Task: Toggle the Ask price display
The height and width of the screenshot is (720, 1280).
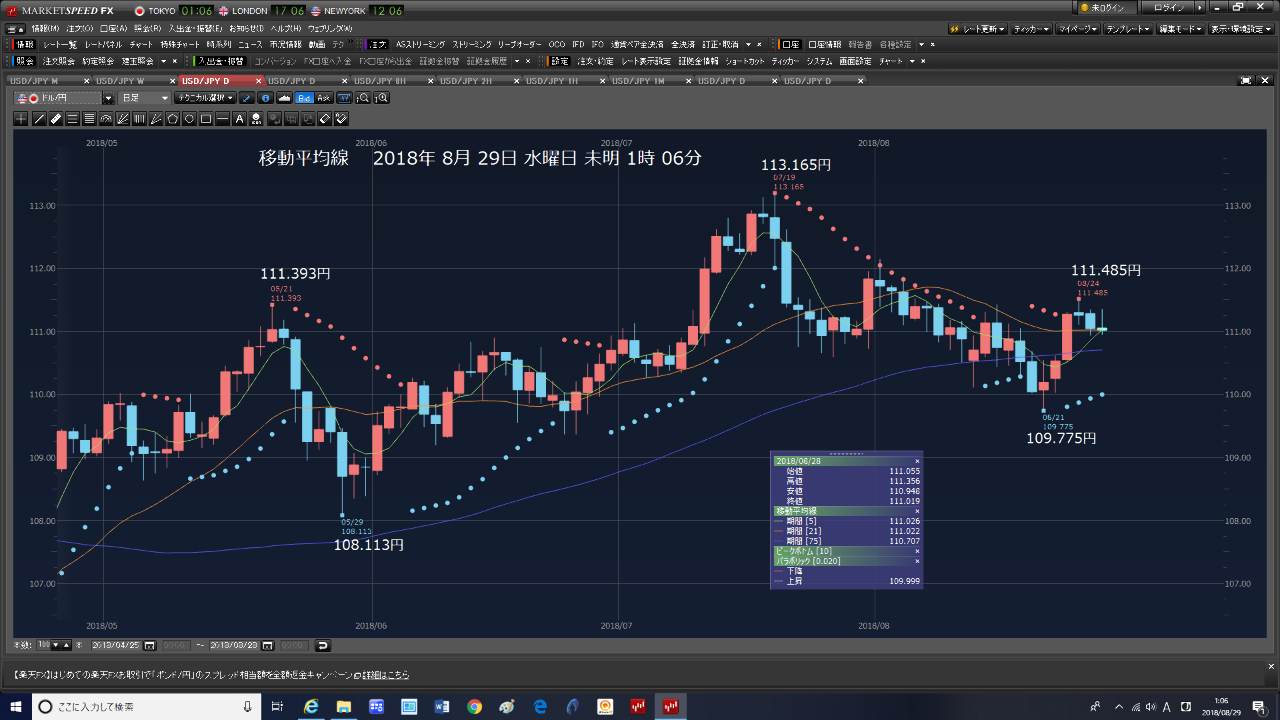Action: click(323, 98)
